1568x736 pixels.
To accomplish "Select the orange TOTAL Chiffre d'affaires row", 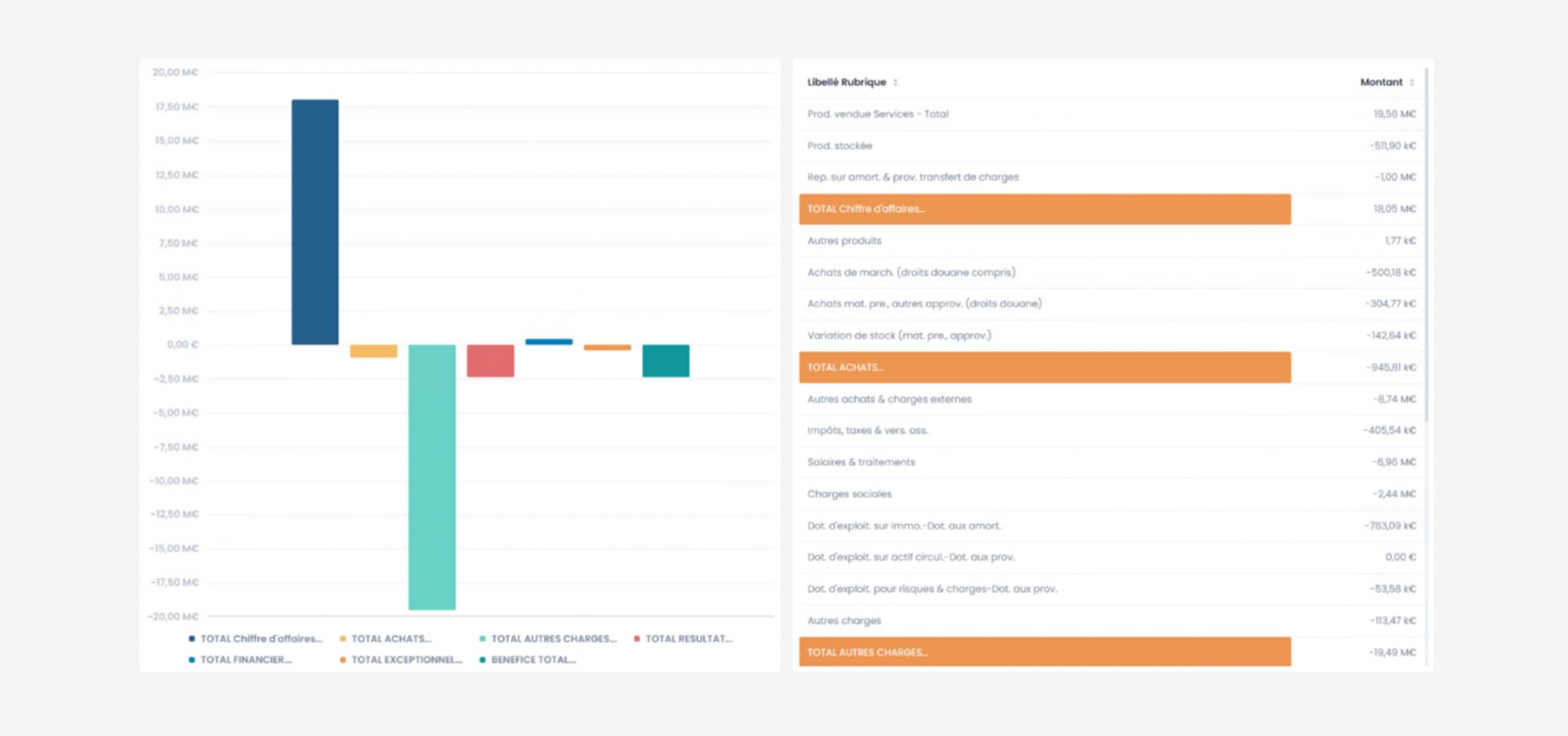I will click(1045, 209).
